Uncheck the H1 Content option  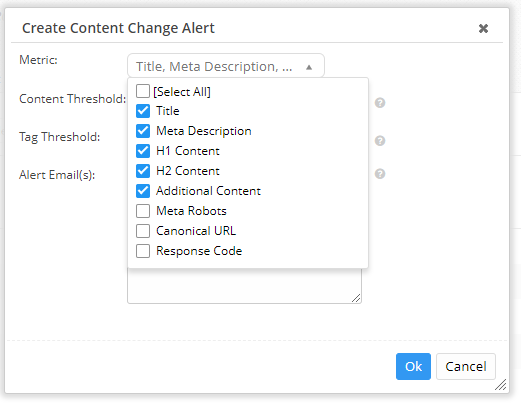pos(143,151)
